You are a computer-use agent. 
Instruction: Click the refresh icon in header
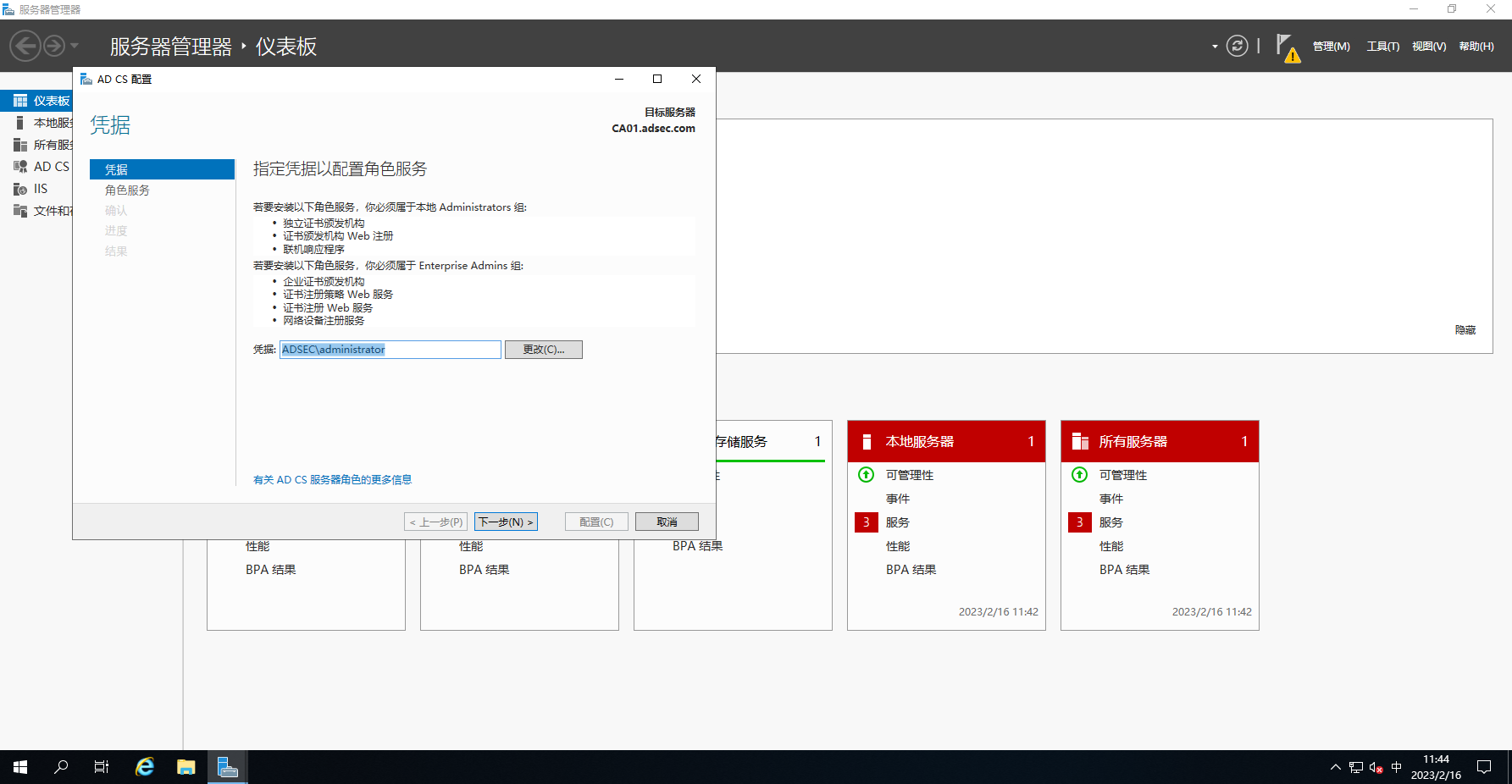[1237, 46]
